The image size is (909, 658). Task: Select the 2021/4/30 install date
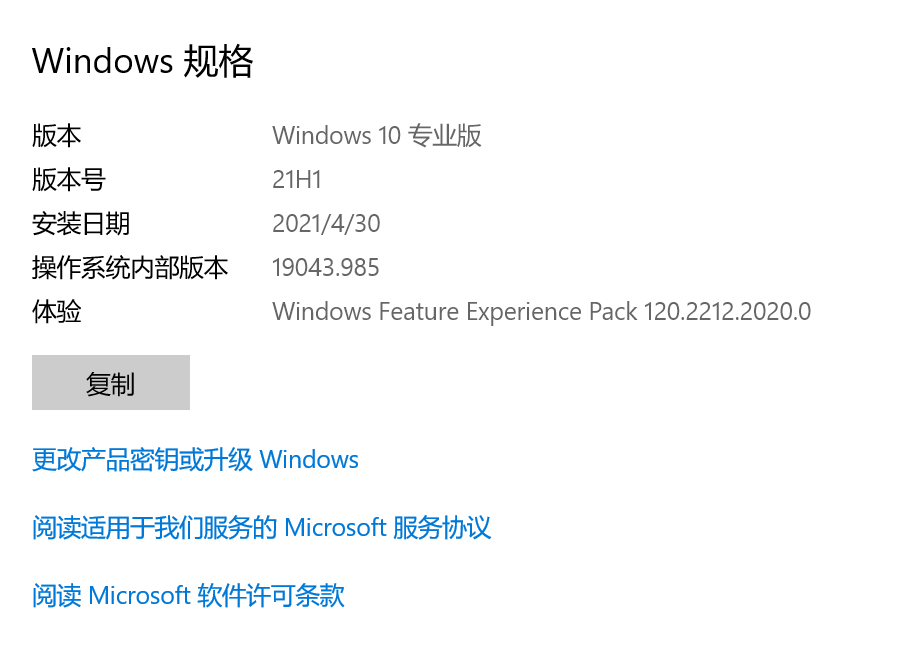pyautogui.click(x=326, y=224)
